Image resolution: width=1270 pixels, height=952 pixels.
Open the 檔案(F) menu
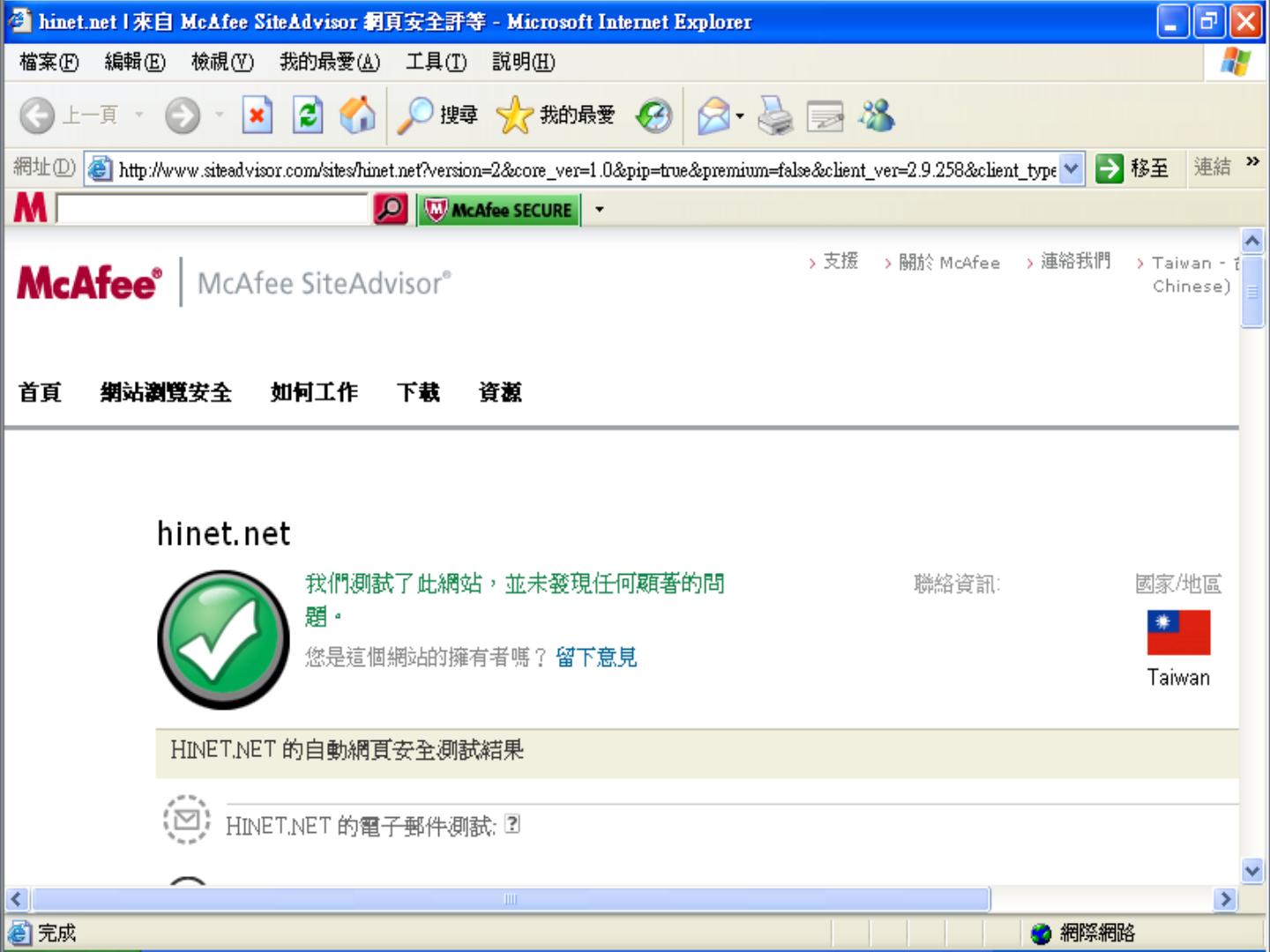coord(49,62)
